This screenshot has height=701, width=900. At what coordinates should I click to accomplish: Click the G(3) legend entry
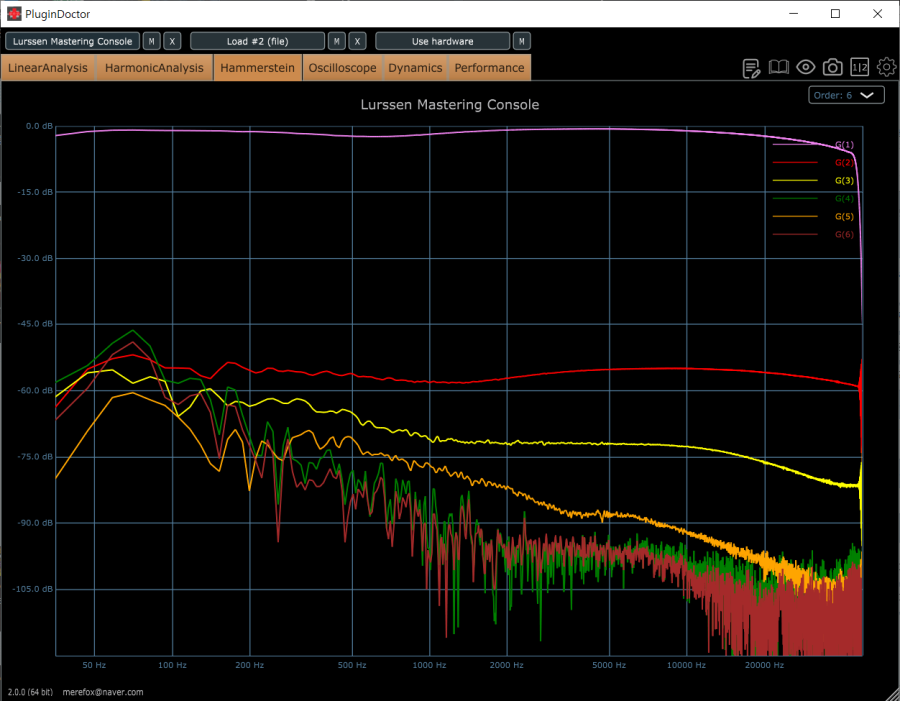pyautogui.click(x=813, y=180)
